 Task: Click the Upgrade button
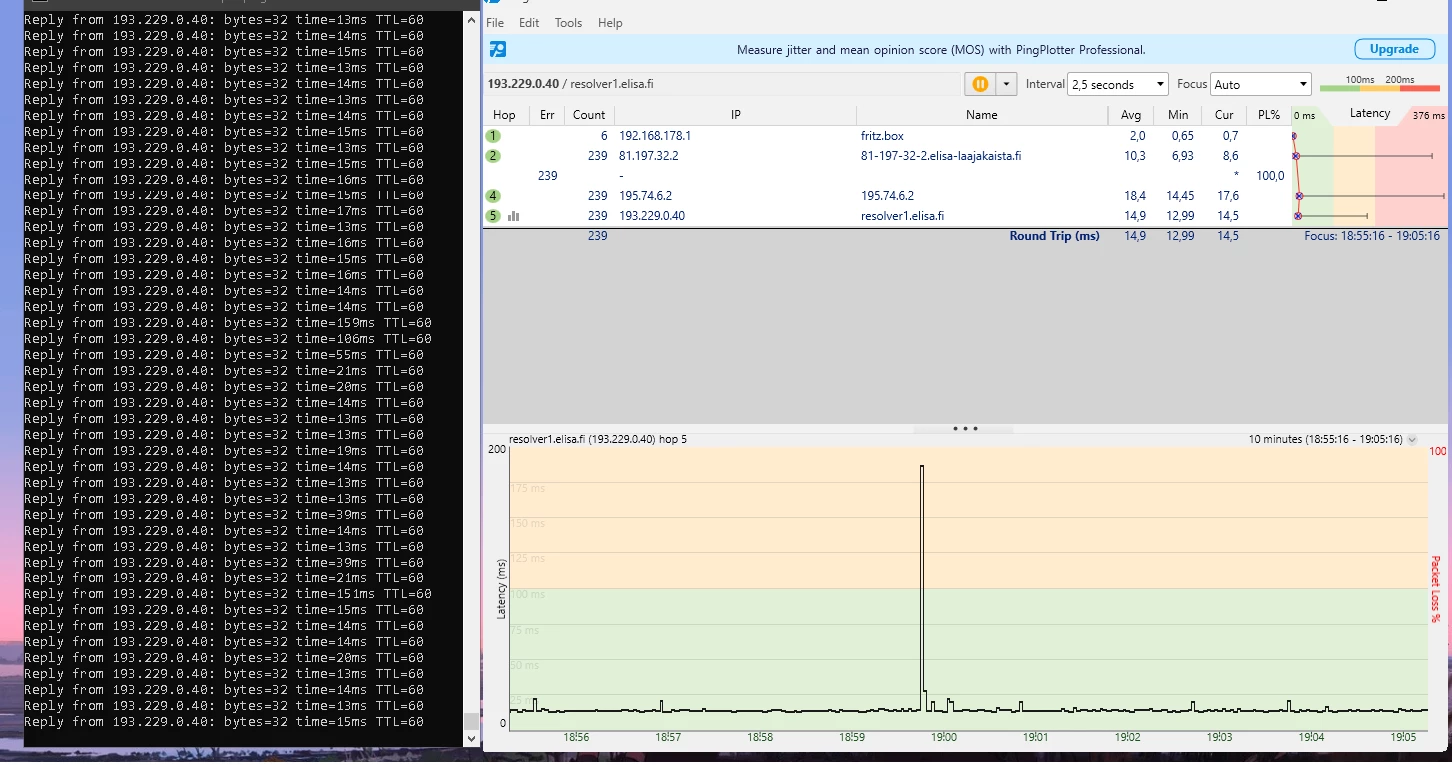(x=1393, y=49)
